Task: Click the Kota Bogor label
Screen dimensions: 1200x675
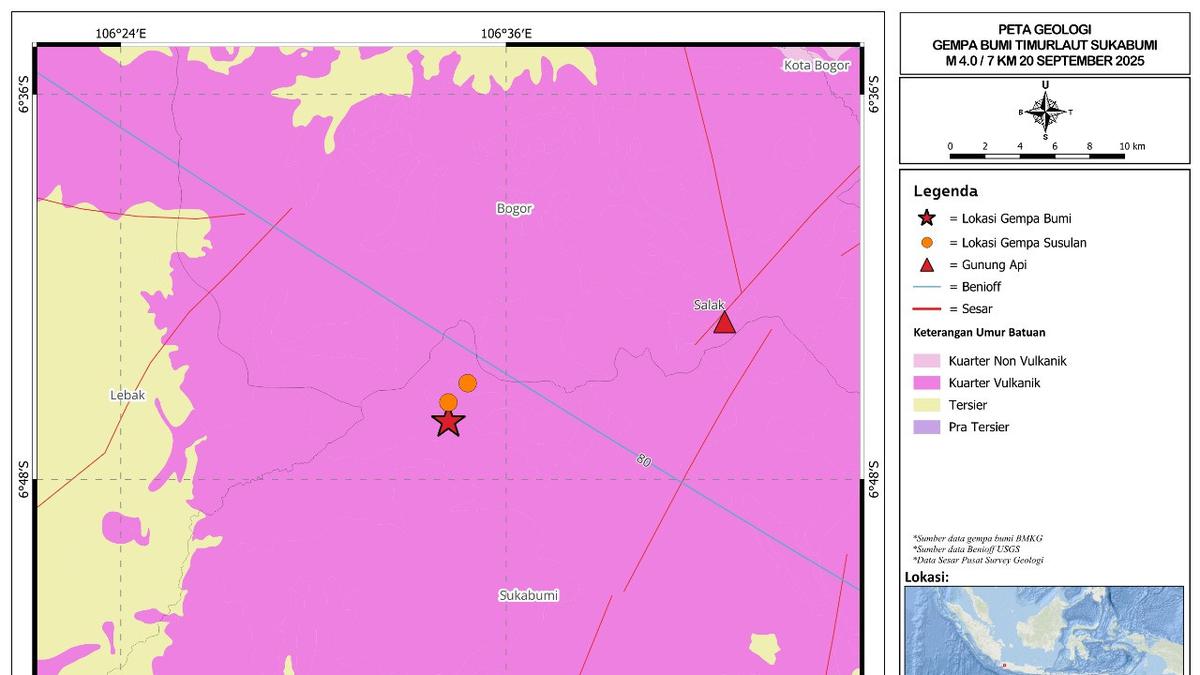Action: click(816, 66)
